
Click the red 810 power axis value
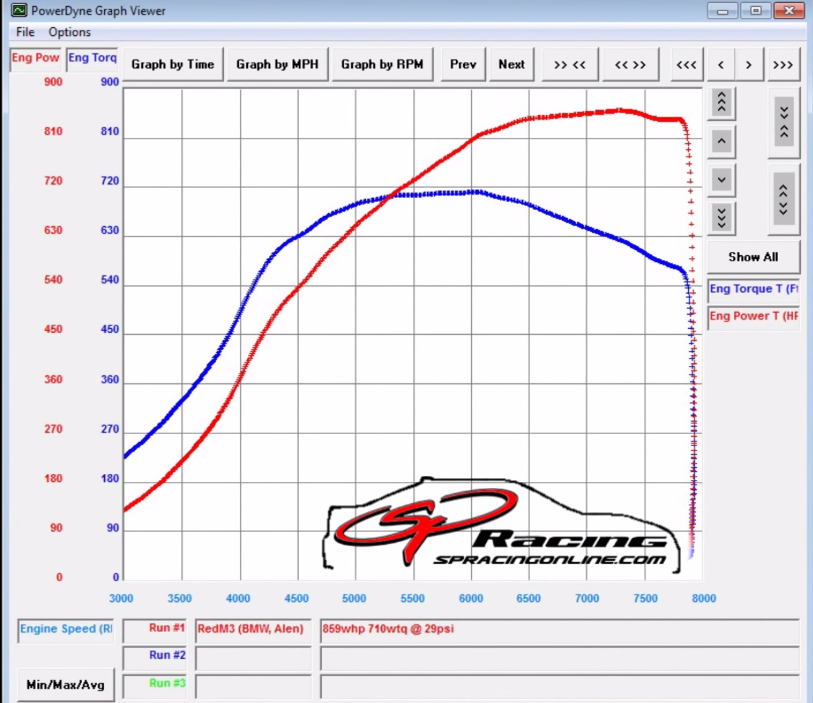tap(53, 131)
